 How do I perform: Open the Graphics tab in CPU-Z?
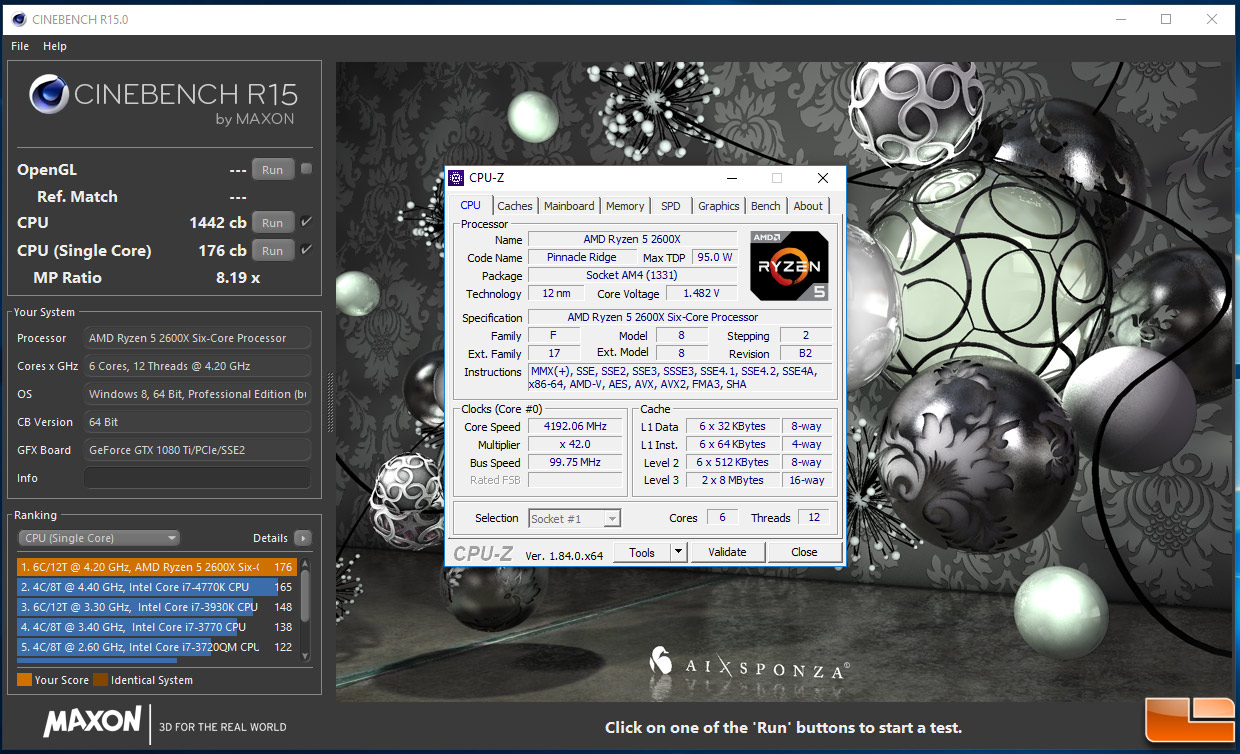[x=719, y=206]
